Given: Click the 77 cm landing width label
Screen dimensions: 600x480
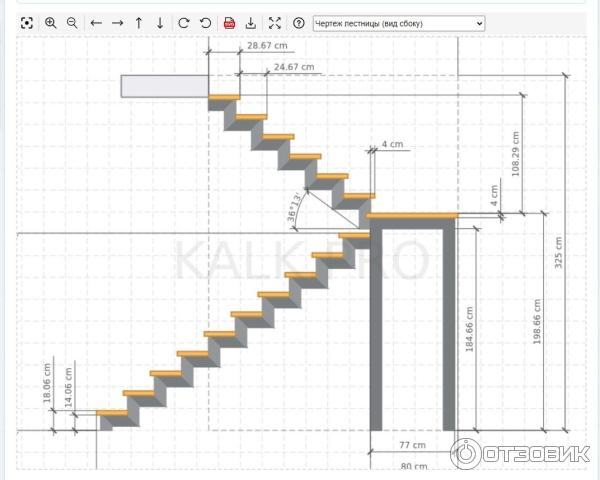Looking at the screenshot, I should (x=412, y=444).
